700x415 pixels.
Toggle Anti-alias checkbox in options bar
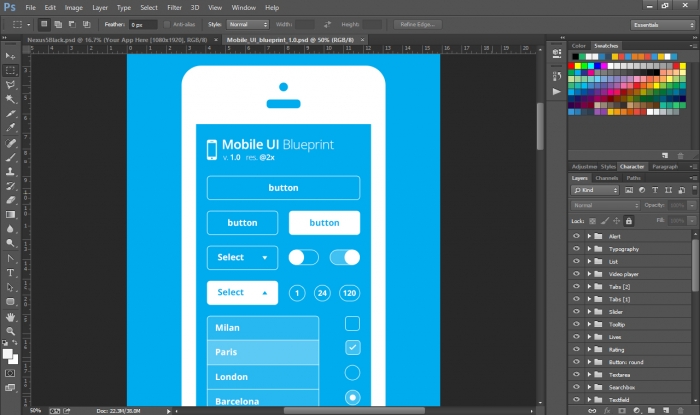pos(167,25)
